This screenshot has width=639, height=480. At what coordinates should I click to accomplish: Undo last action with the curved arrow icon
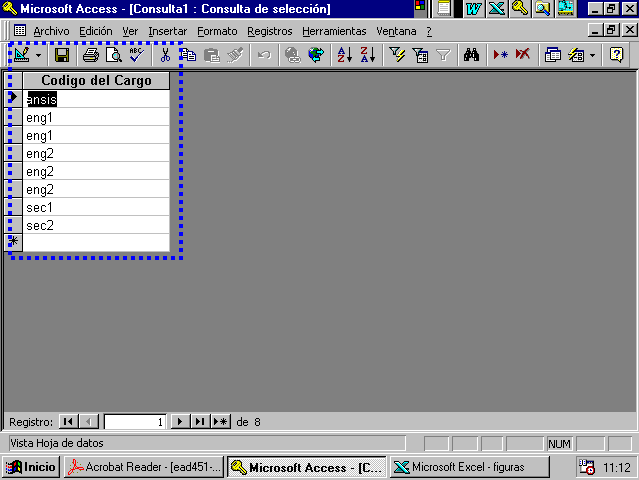pyautogui.click(x=264, y=55)
